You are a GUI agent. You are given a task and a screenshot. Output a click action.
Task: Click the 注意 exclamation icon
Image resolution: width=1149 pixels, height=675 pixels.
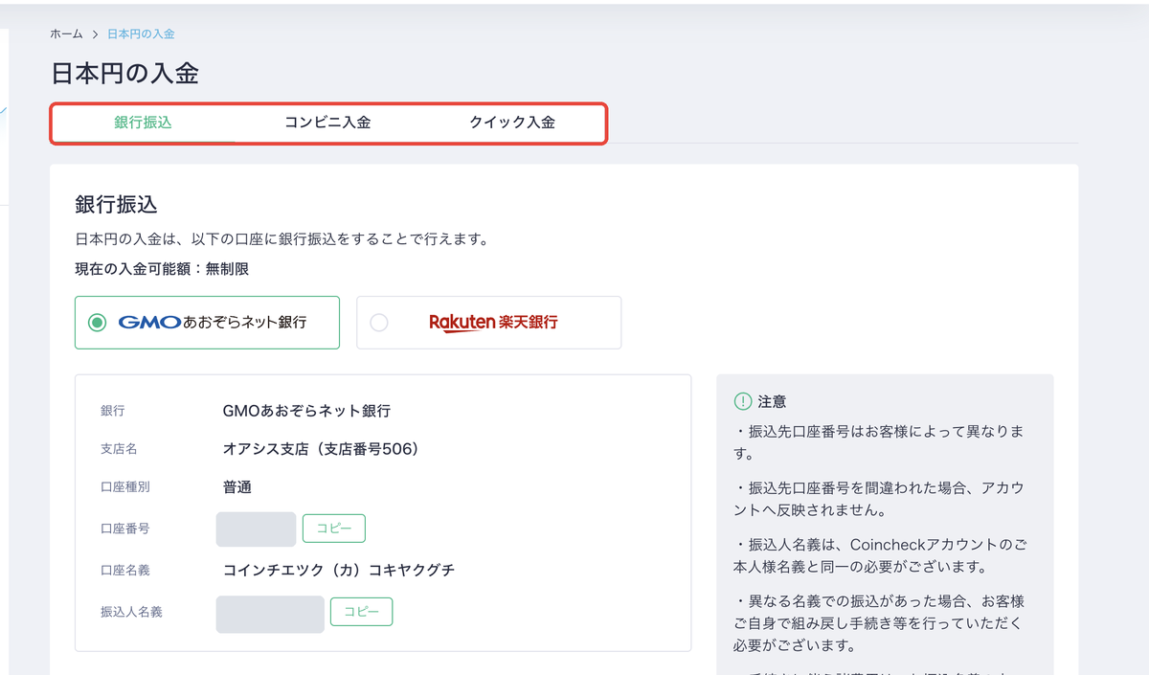742,401
